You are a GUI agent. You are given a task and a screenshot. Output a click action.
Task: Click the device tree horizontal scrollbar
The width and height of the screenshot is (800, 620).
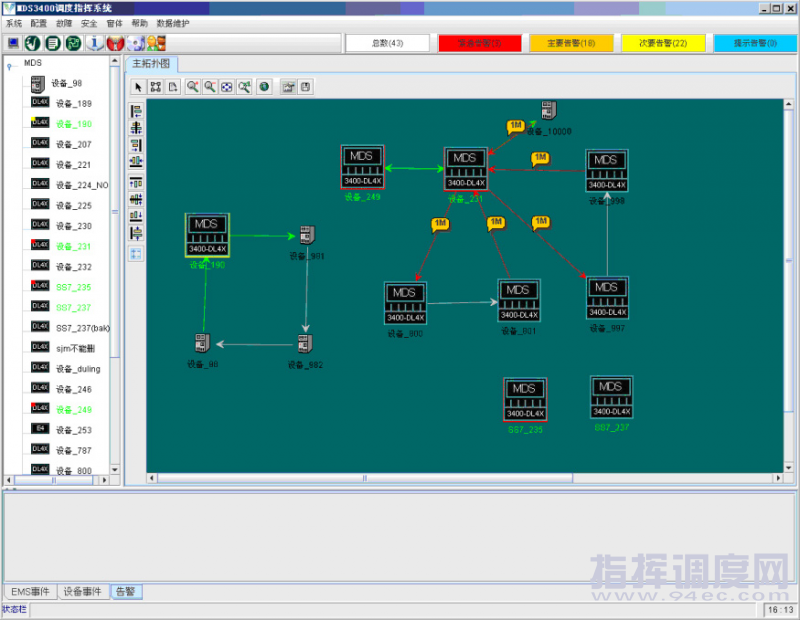tap(54, 480)
